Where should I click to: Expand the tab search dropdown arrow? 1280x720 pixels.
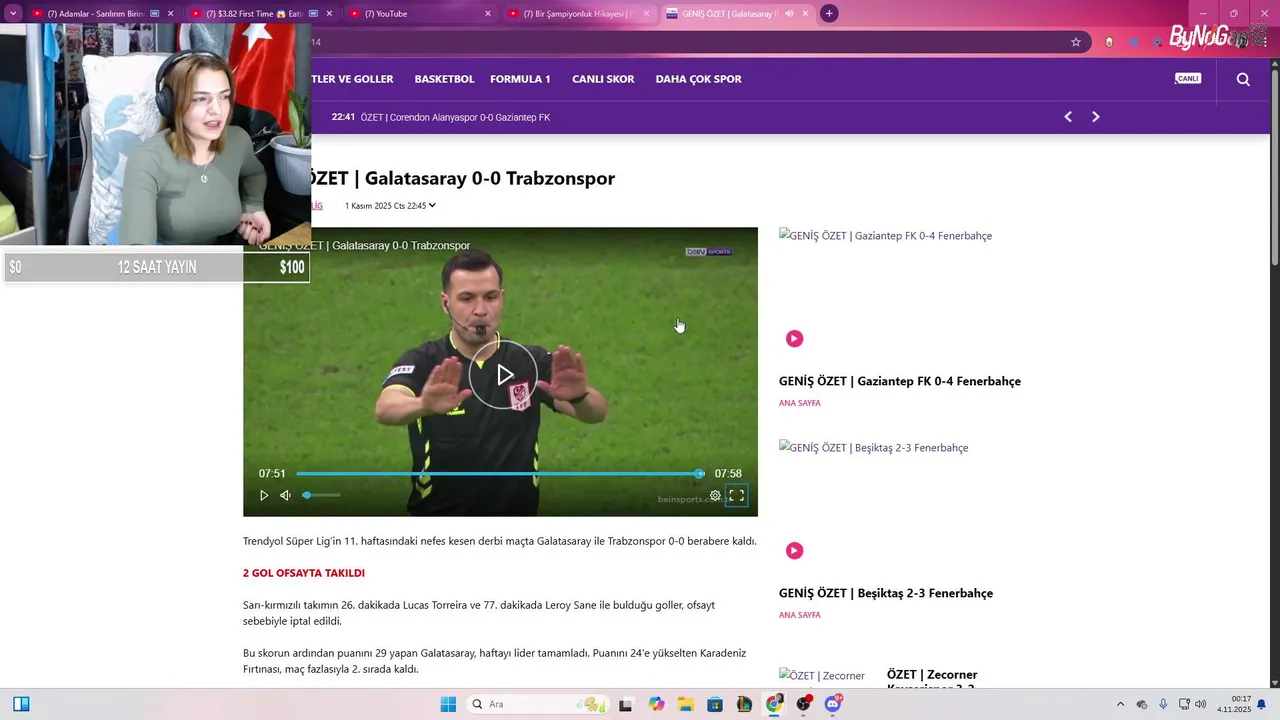pos(13,14)
